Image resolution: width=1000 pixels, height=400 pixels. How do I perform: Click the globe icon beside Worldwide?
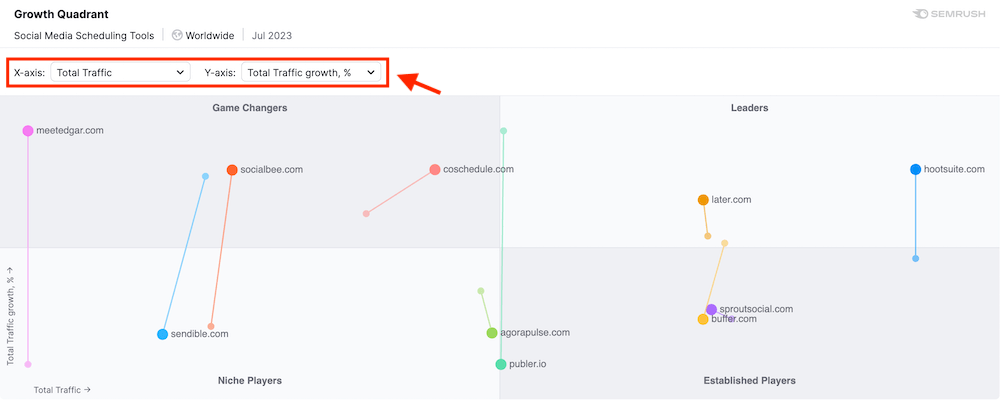[x=177, y=35]
